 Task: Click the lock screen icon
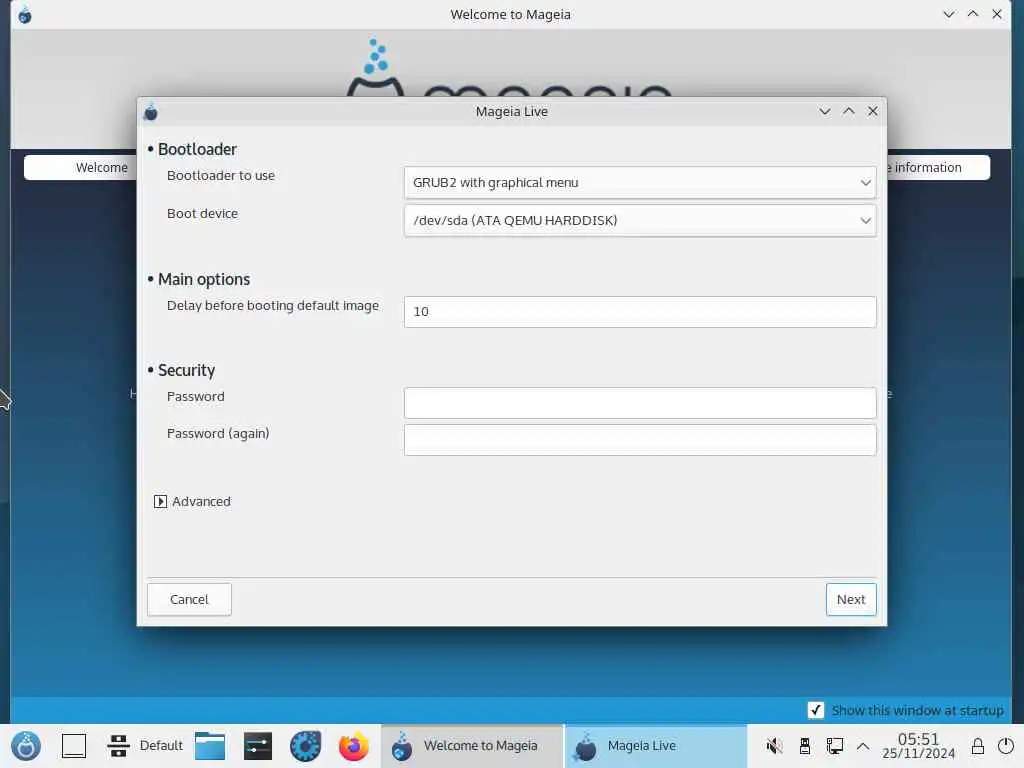(x=978, y=746)
